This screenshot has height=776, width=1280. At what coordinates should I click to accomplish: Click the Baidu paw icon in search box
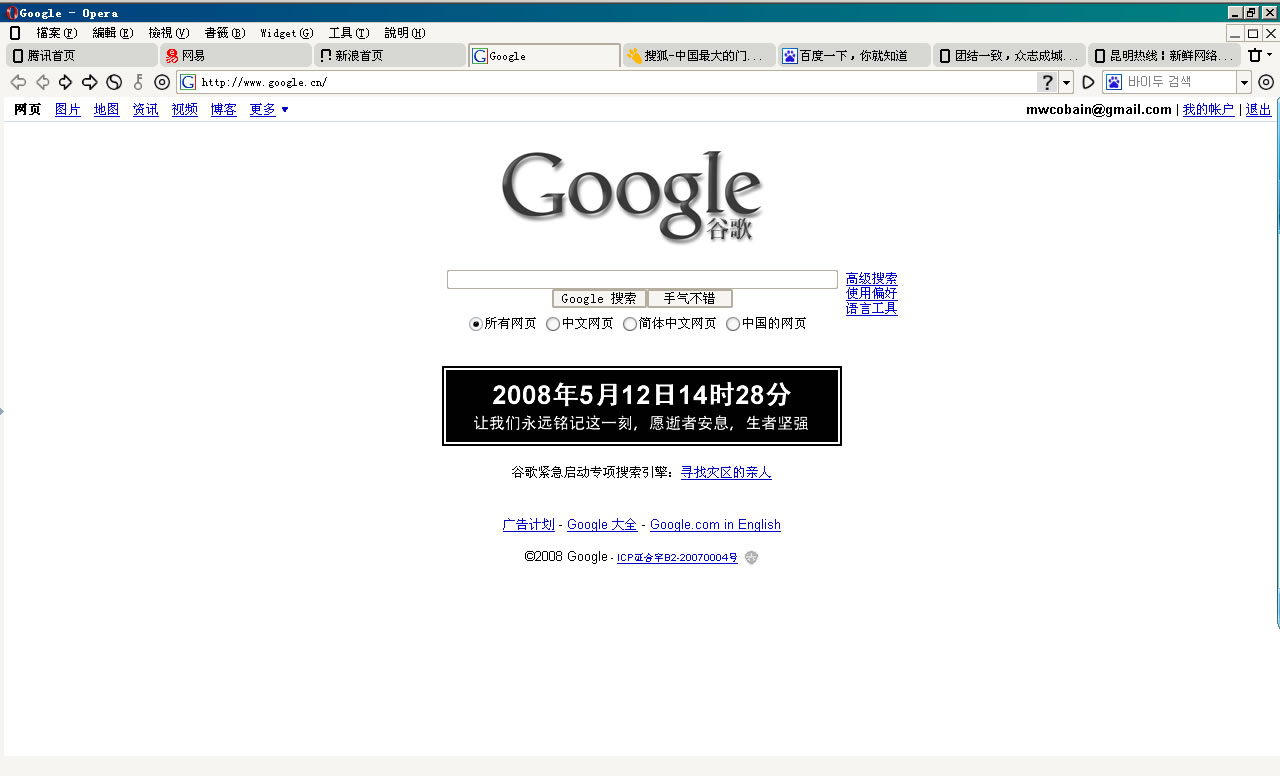click(1114, 82)
